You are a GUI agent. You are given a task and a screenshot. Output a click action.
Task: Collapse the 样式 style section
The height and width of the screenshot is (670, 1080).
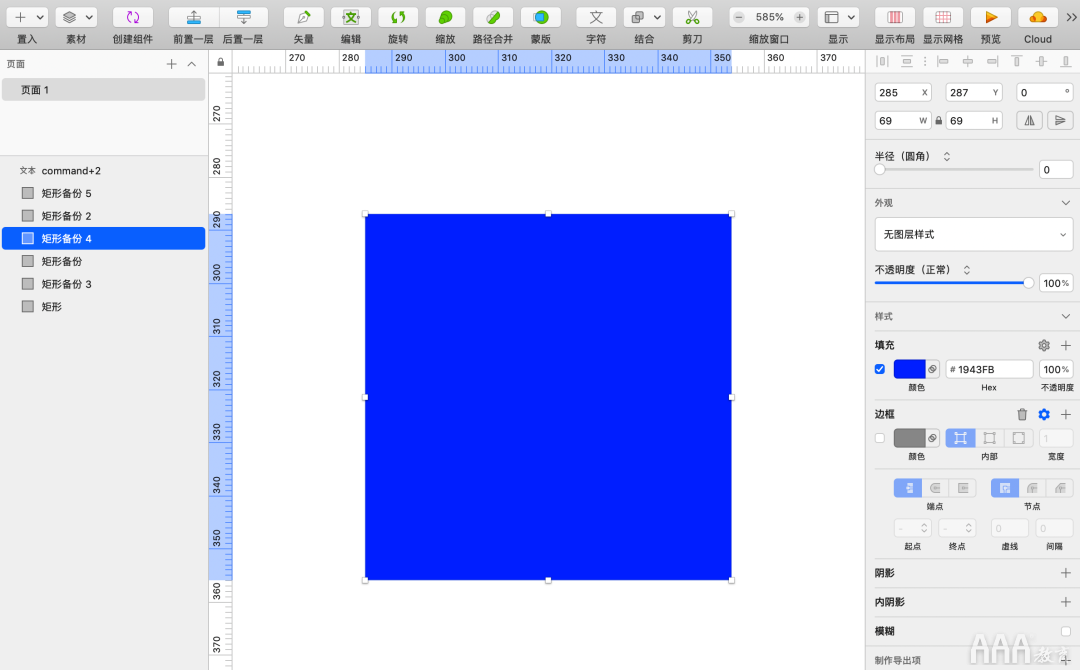tap(1066, 317)
